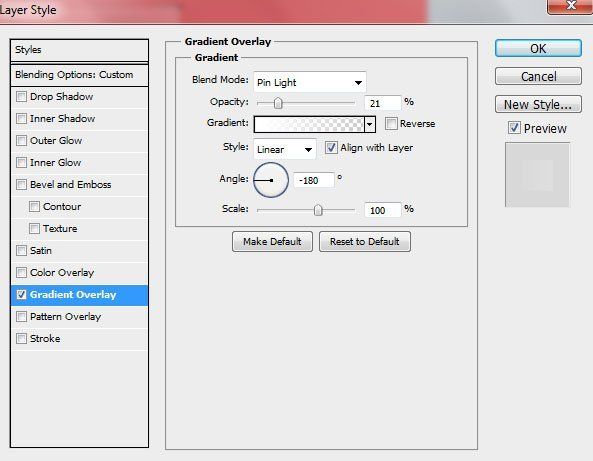Open the gradient picker arrow
The image size is (593, 461).
click(369, 124)
